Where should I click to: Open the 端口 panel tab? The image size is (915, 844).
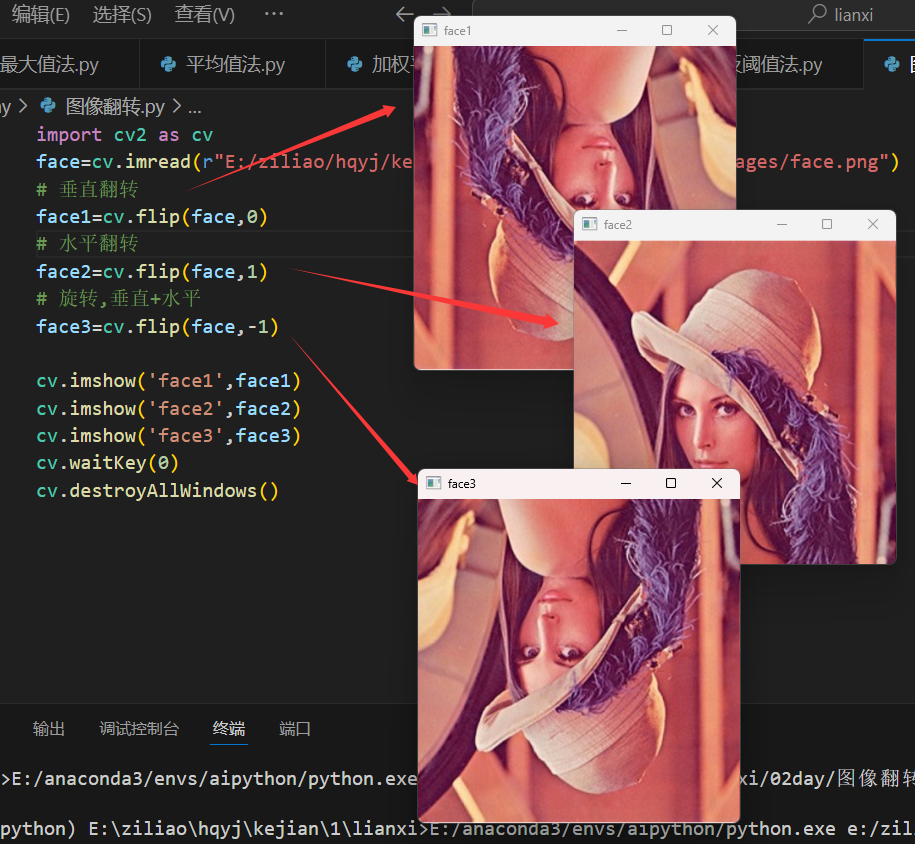295,728
